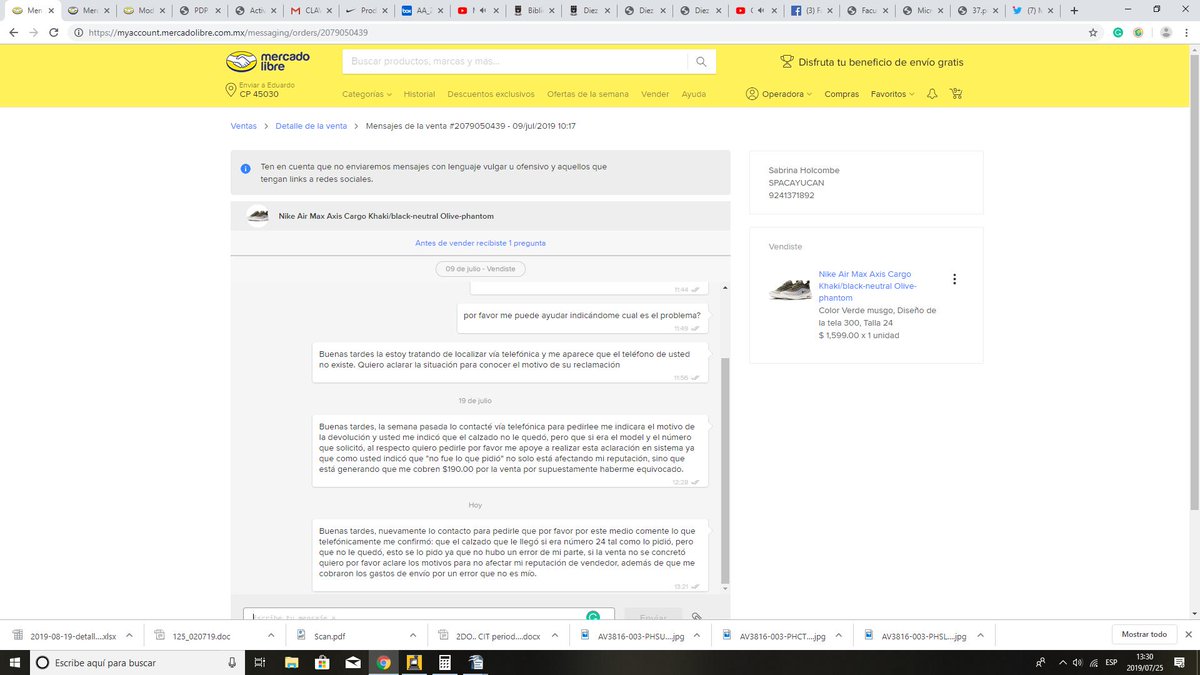Click the Grammarly icon in message box
Screen dimensions: 1200x675
click(x=592, y=618)
